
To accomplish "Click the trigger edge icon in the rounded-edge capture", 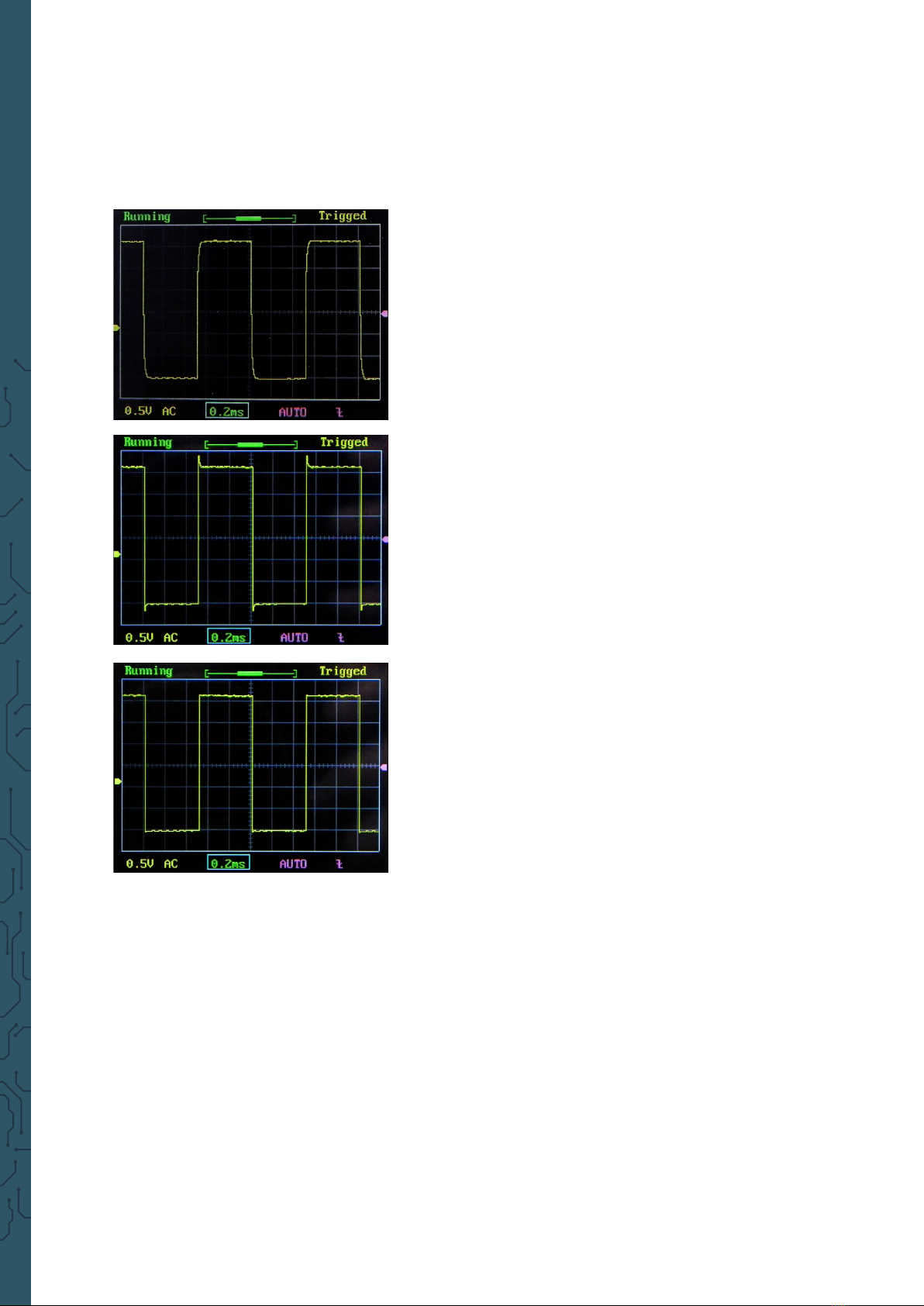I will pos(340,412).
